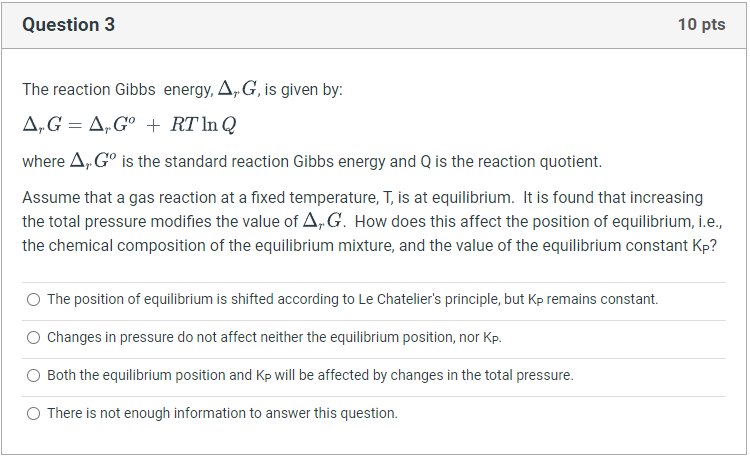Screen dimensions: 750x460
Task: Choose radio for 'Changes in pressure do not affect'
Action: click(34, 337)
